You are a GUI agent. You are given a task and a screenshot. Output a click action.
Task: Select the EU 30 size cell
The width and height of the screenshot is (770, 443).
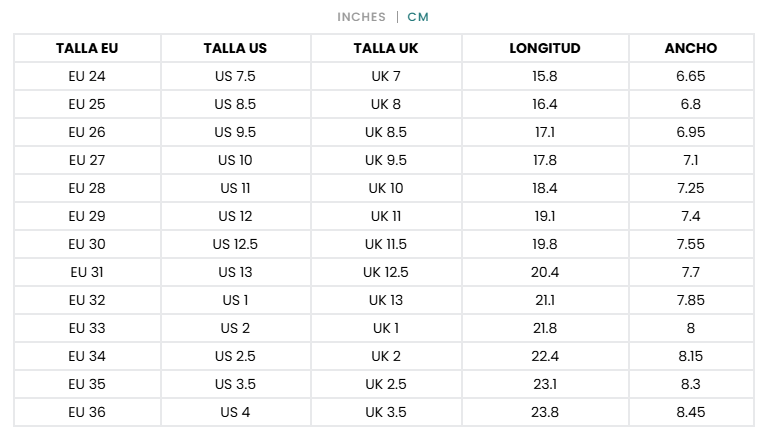point(87,244)
